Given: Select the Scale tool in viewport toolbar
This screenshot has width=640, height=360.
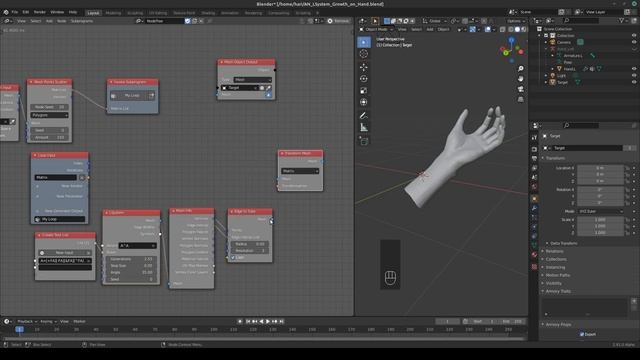Looking at the screenshot, I should click(x=364, y=91).
